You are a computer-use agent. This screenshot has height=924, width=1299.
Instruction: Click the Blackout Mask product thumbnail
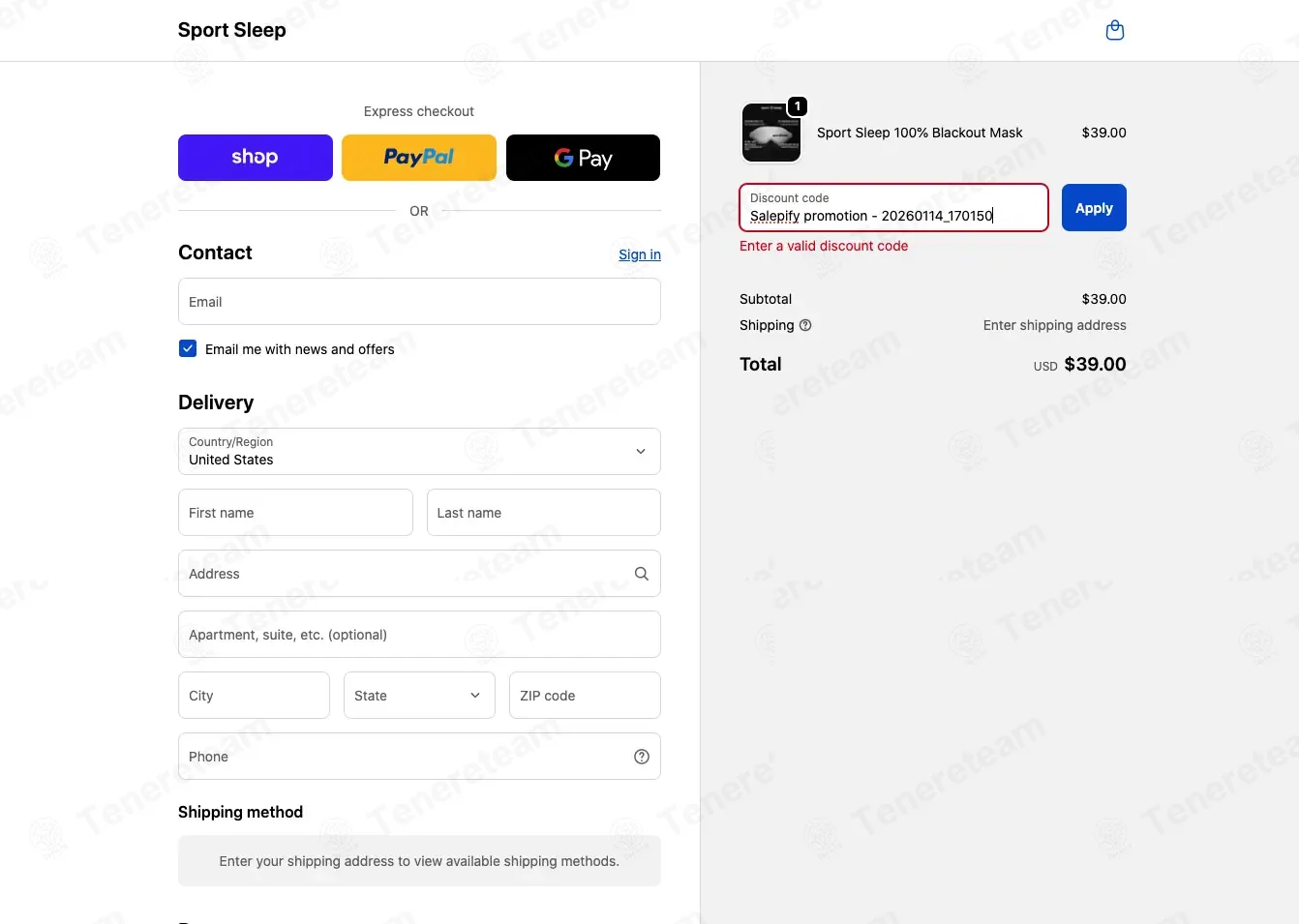point(771,133)
